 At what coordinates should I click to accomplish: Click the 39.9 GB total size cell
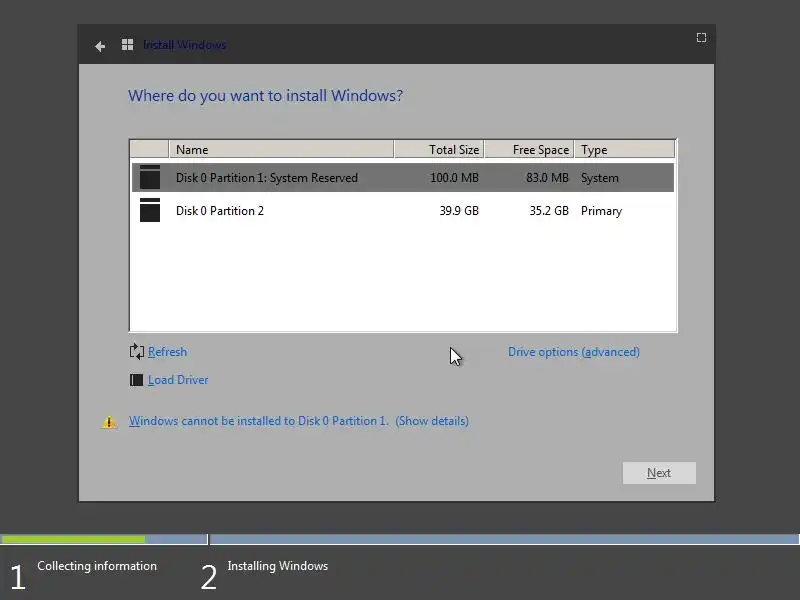459,211
